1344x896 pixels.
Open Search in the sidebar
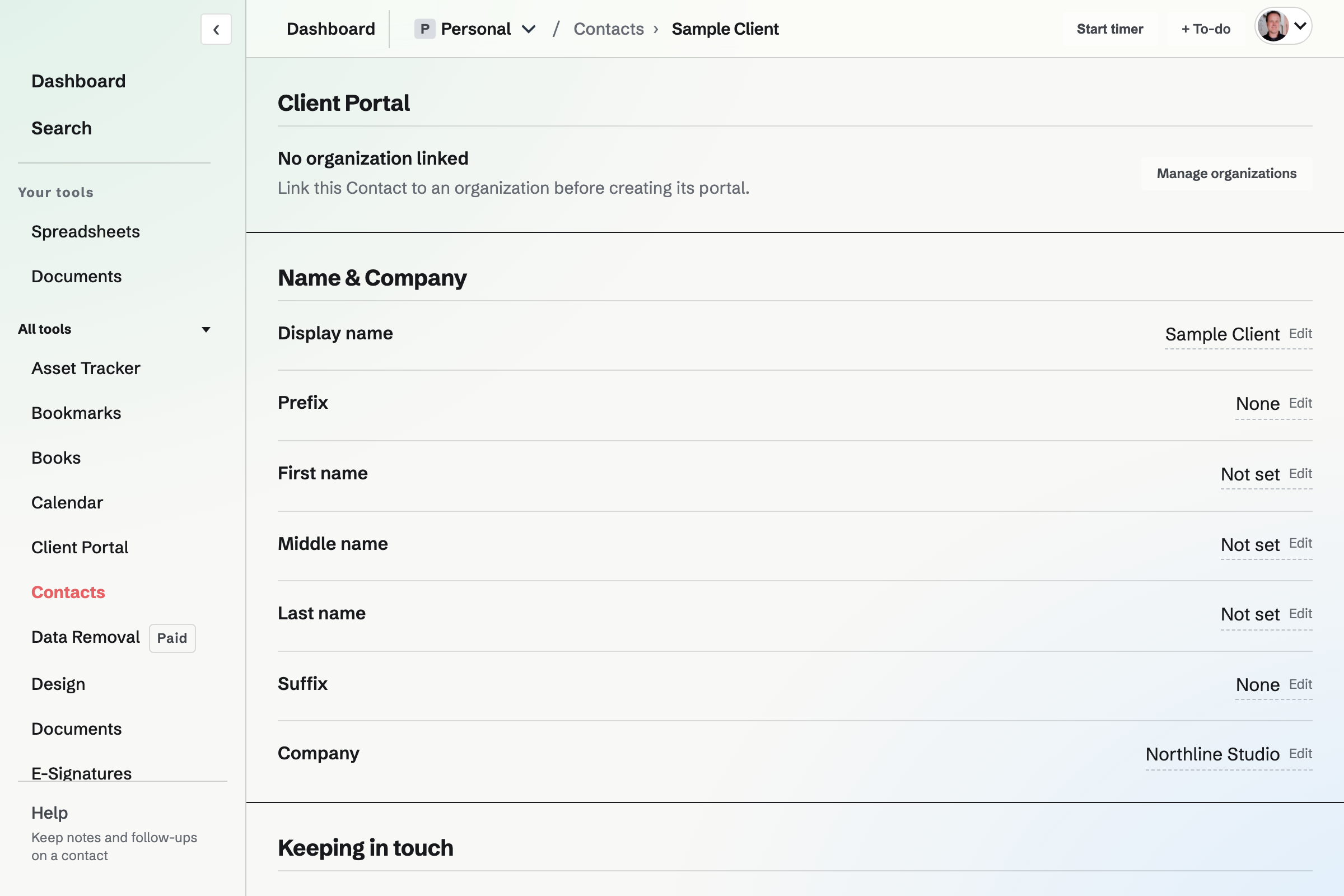(x=61, y=128)
